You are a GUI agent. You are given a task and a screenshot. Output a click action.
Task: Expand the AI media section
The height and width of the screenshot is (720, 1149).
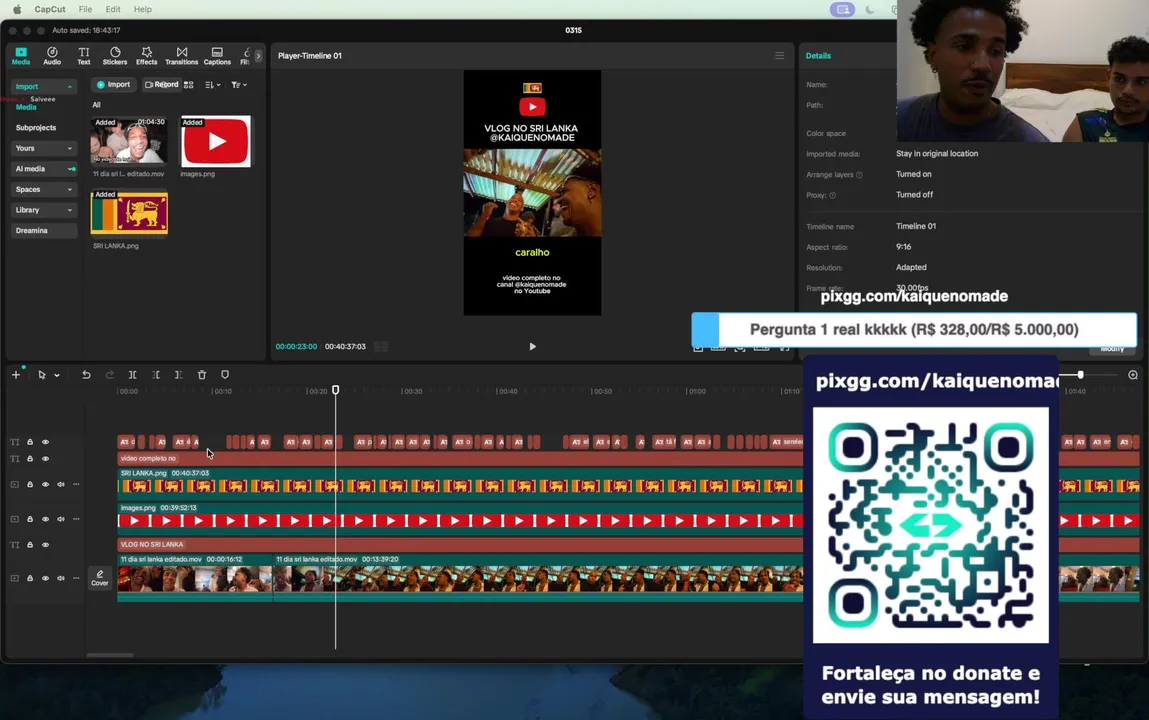[x=43, y=168]
